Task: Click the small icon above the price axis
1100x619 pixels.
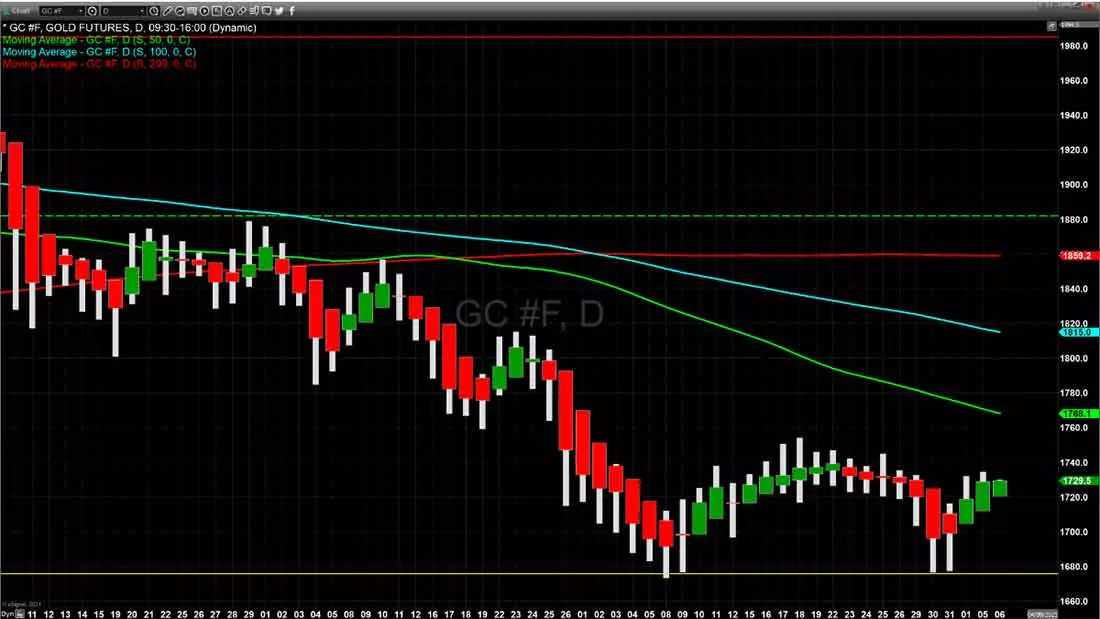Action: [1051, 26]
